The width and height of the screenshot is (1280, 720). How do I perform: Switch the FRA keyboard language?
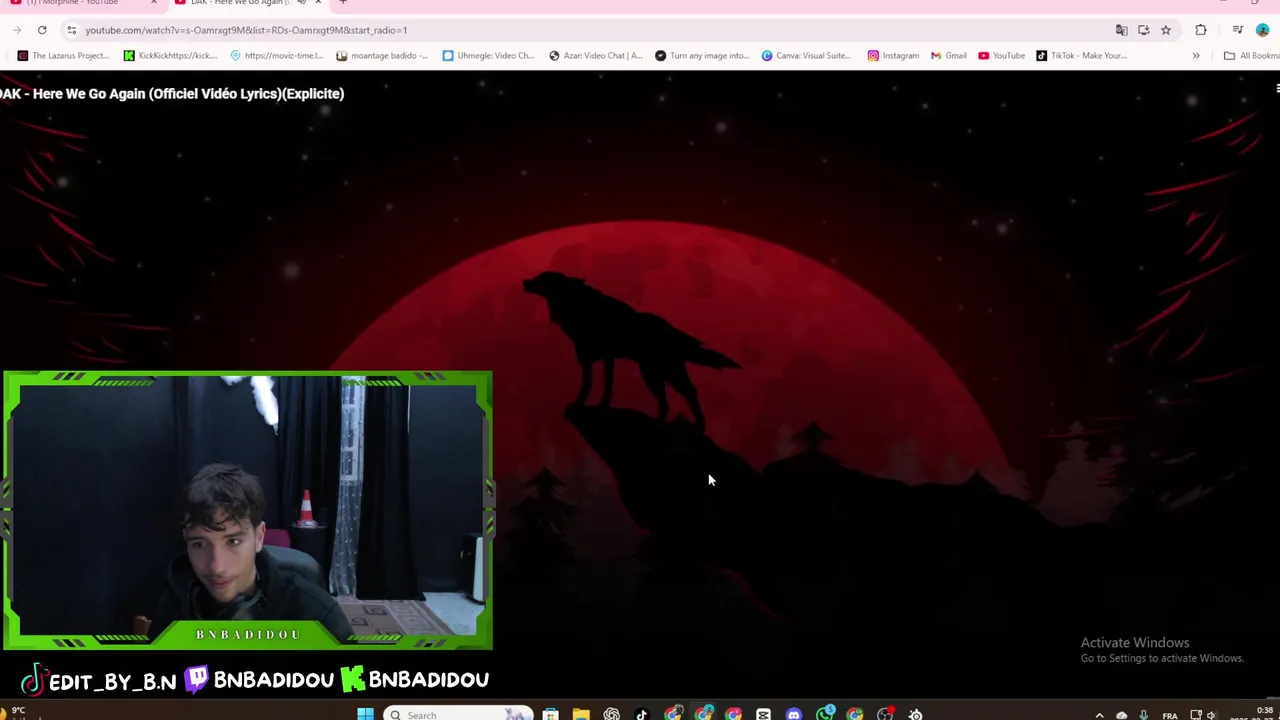pyautogui.click(x=1169, y=715)
